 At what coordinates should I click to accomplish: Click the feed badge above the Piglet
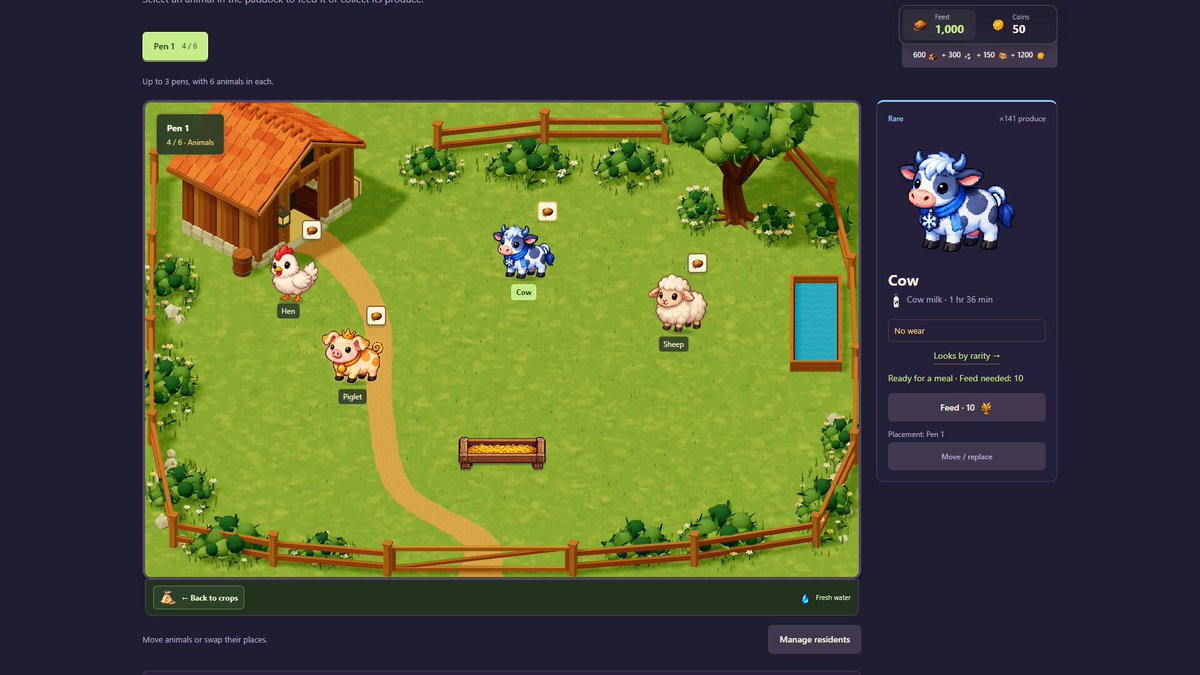[x=376, y=315]
